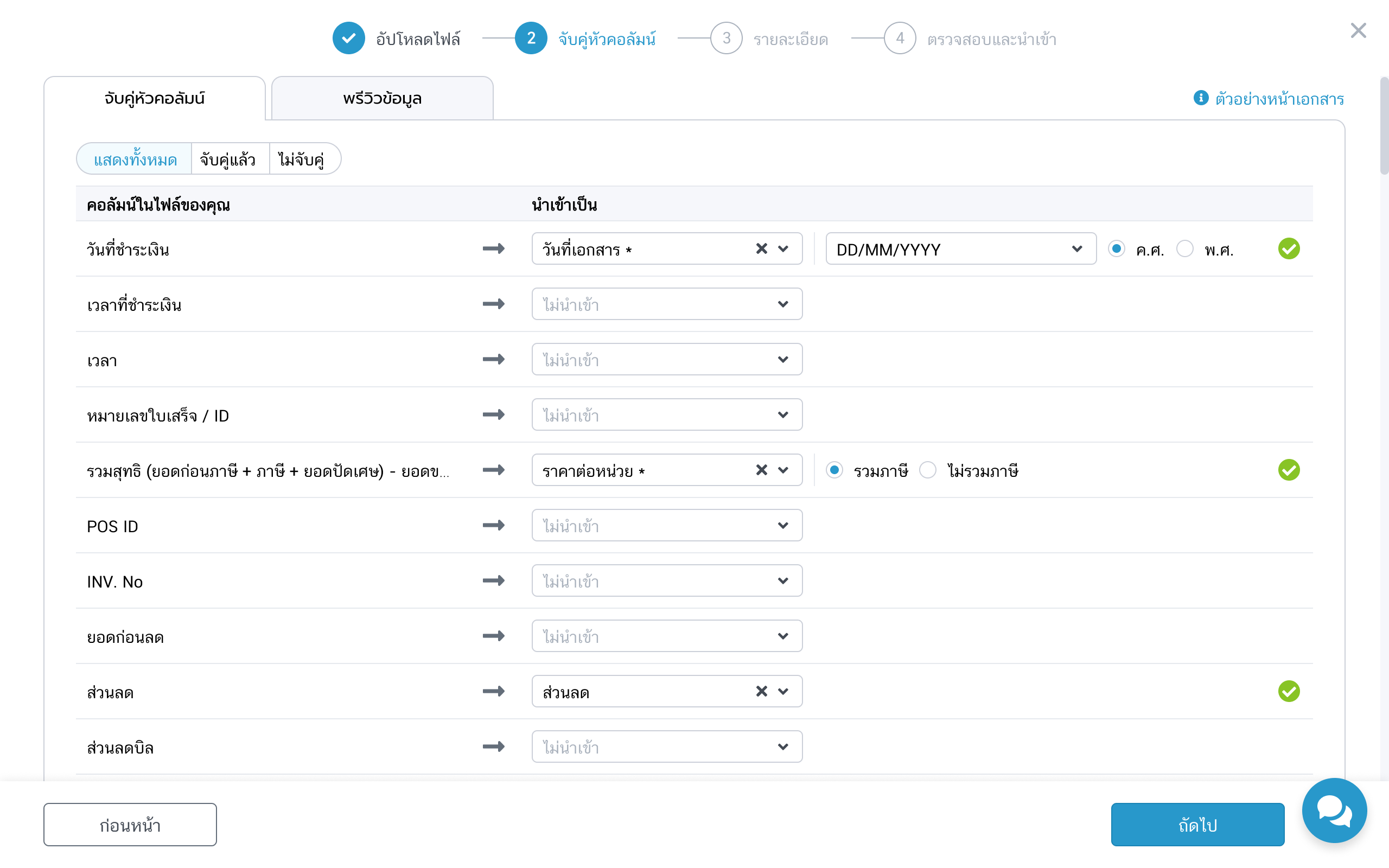The height and width of the screenshot is (868, 1389).
Task: Open the DD/MM/YYYY date format dropdown
Action: coord(960,248)
